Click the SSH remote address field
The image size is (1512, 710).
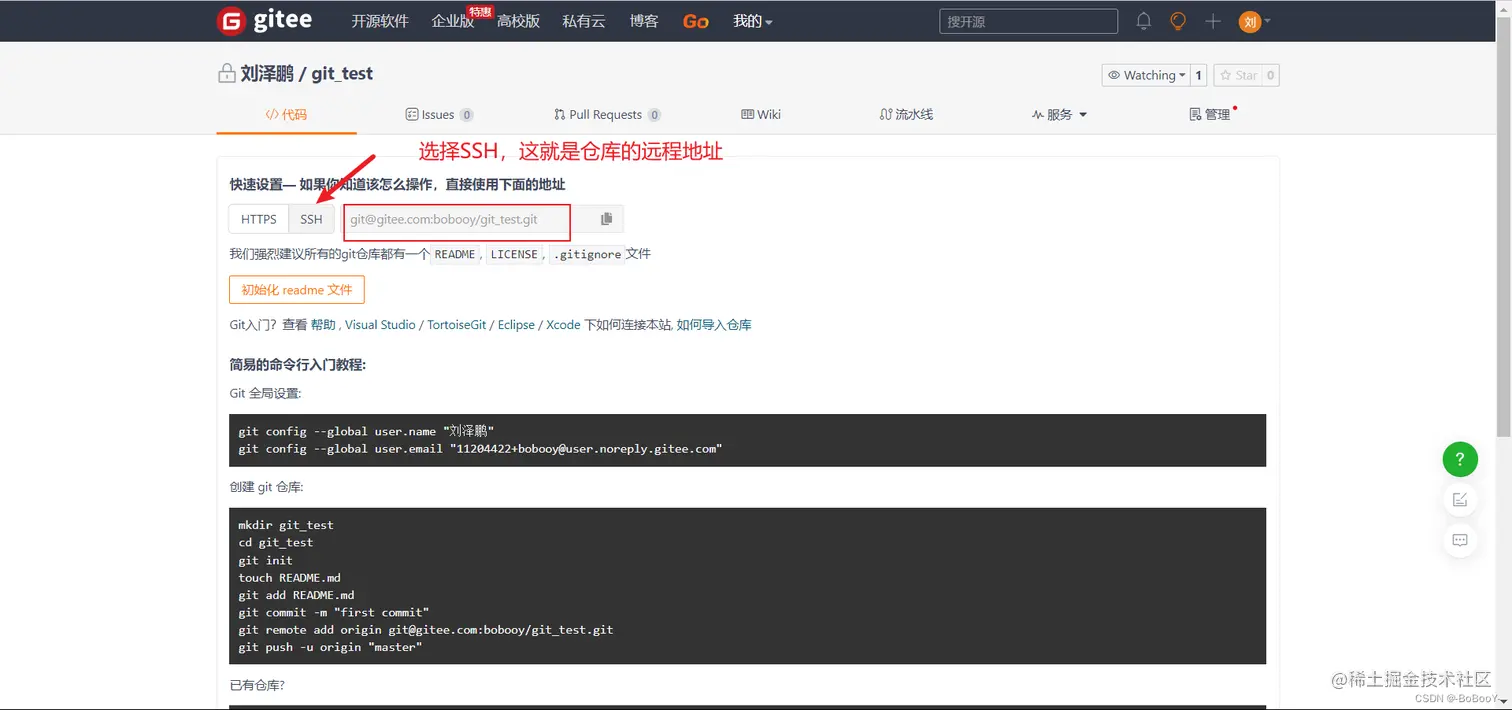456,219
